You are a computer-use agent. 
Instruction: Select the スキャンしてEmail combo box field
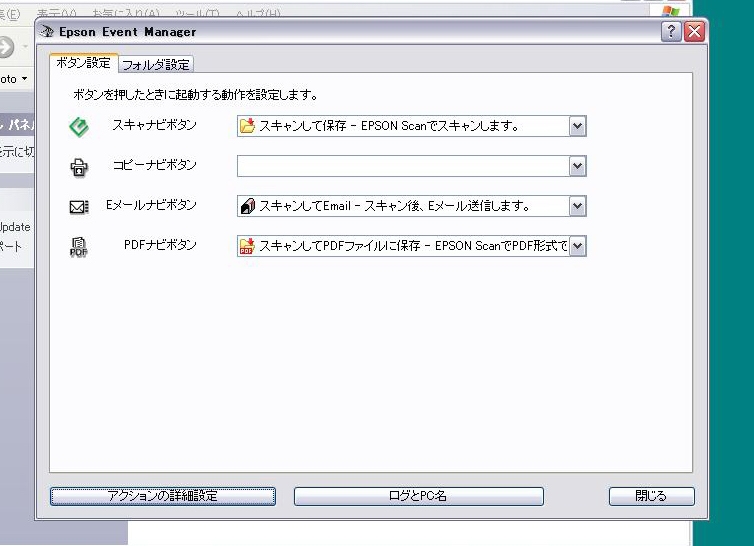pyautogui.click(x=412, y=206)
